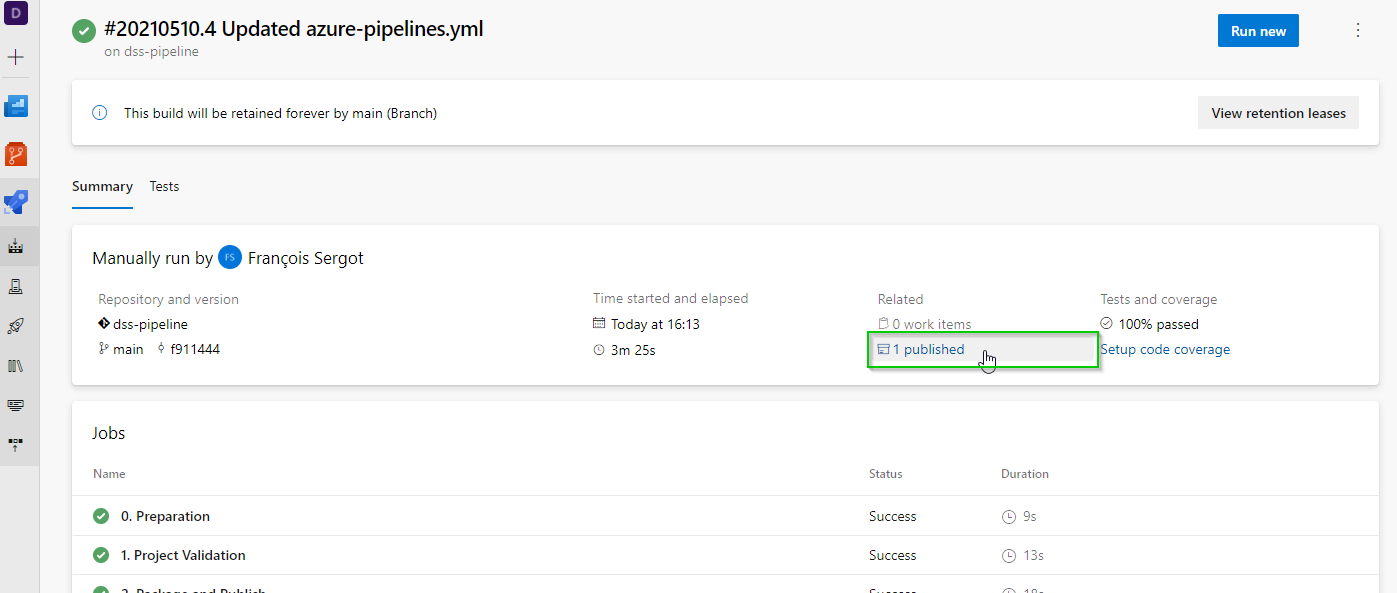
Task: Click the add new item plus icon
Action: coord(16,57)
